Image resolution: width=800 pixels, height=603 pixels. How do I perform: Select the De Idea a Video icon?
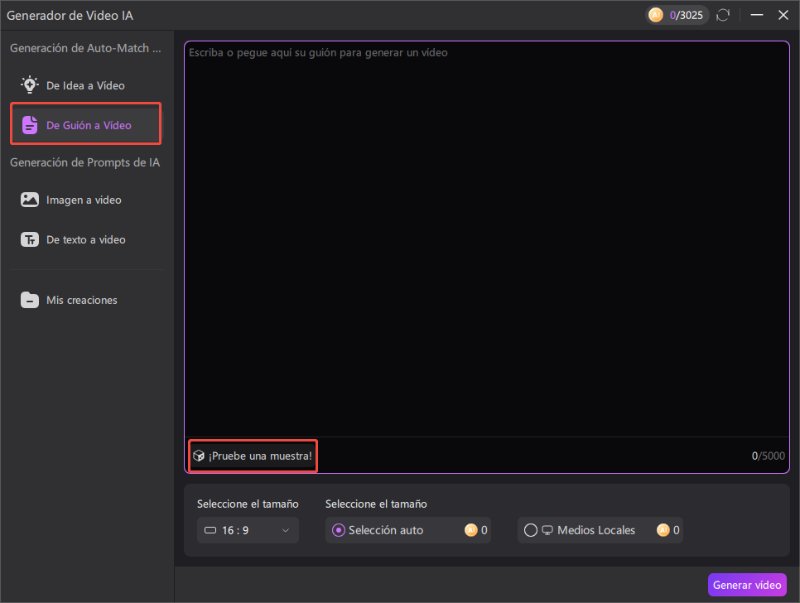click(x=29, y=85)
